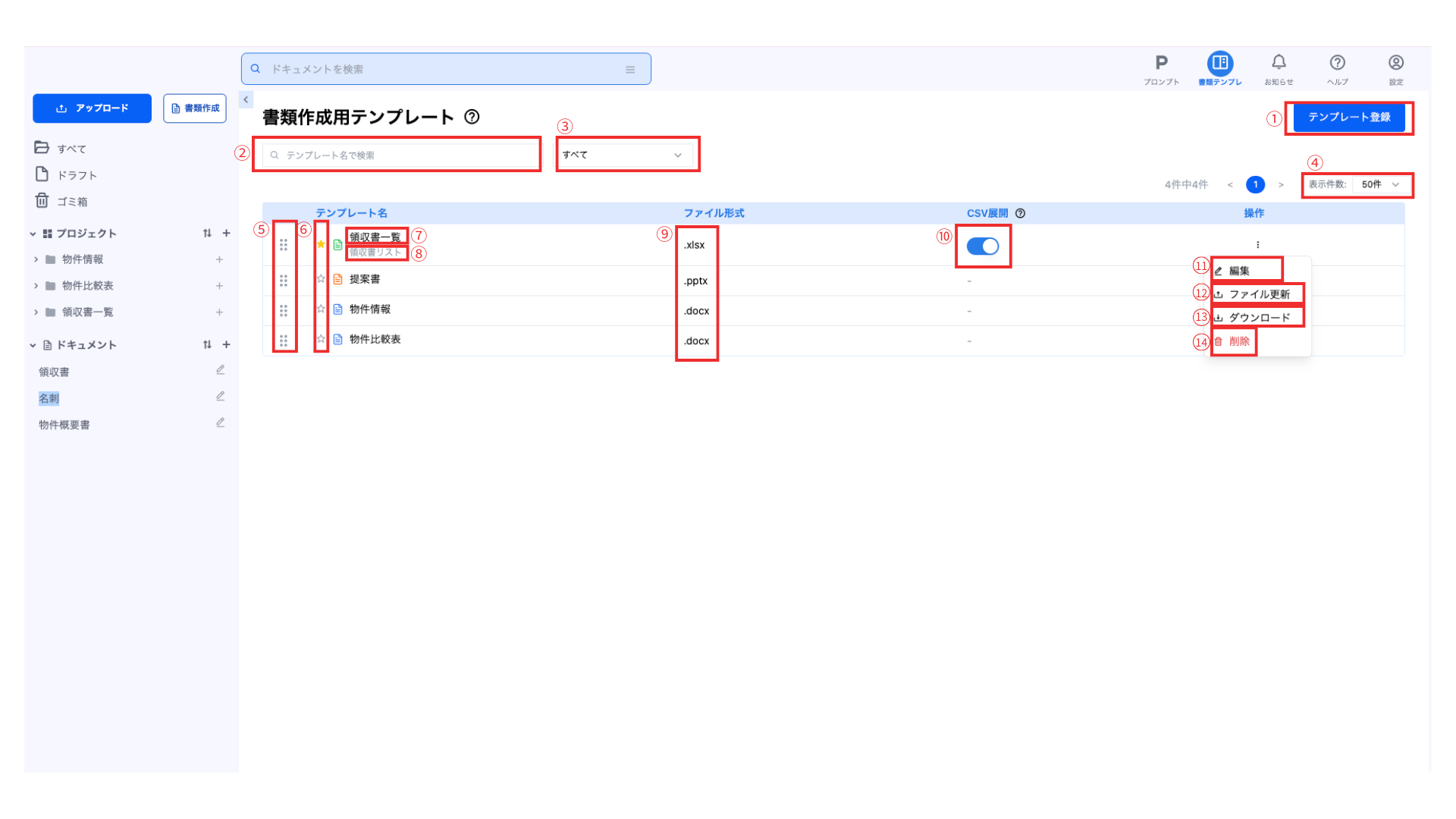Viewport: 1456px width, 819px height.
Task: Expand the 物件情報 project folder
Action: (36, 259)
